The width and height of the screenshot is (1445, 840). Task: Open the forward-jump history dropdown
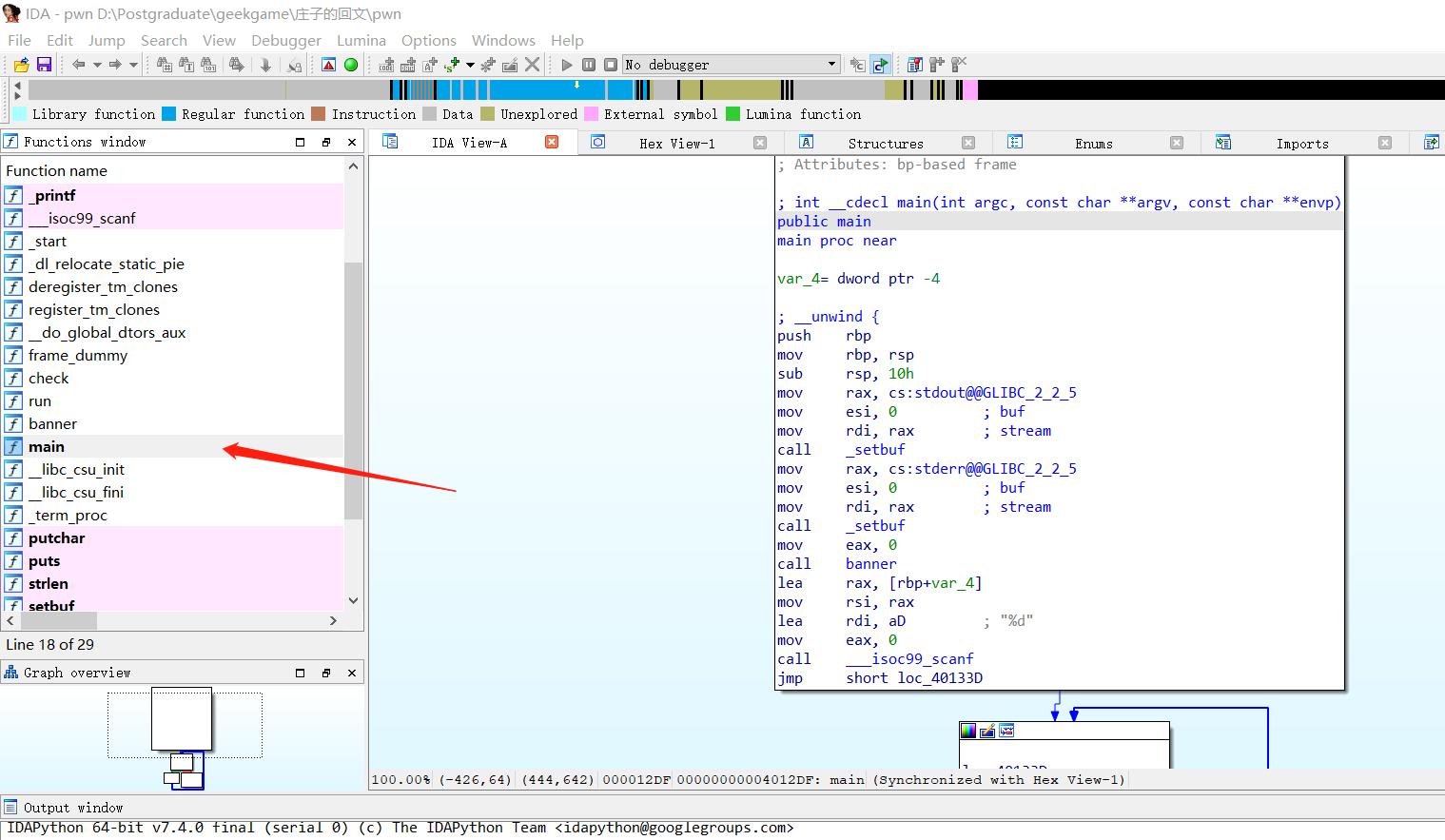133,65
